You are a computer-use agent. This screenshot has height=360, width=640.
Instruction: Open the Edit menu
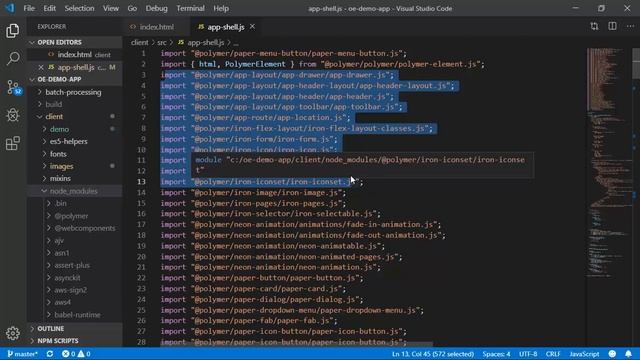pyautogui.click(x=49, y=8)
